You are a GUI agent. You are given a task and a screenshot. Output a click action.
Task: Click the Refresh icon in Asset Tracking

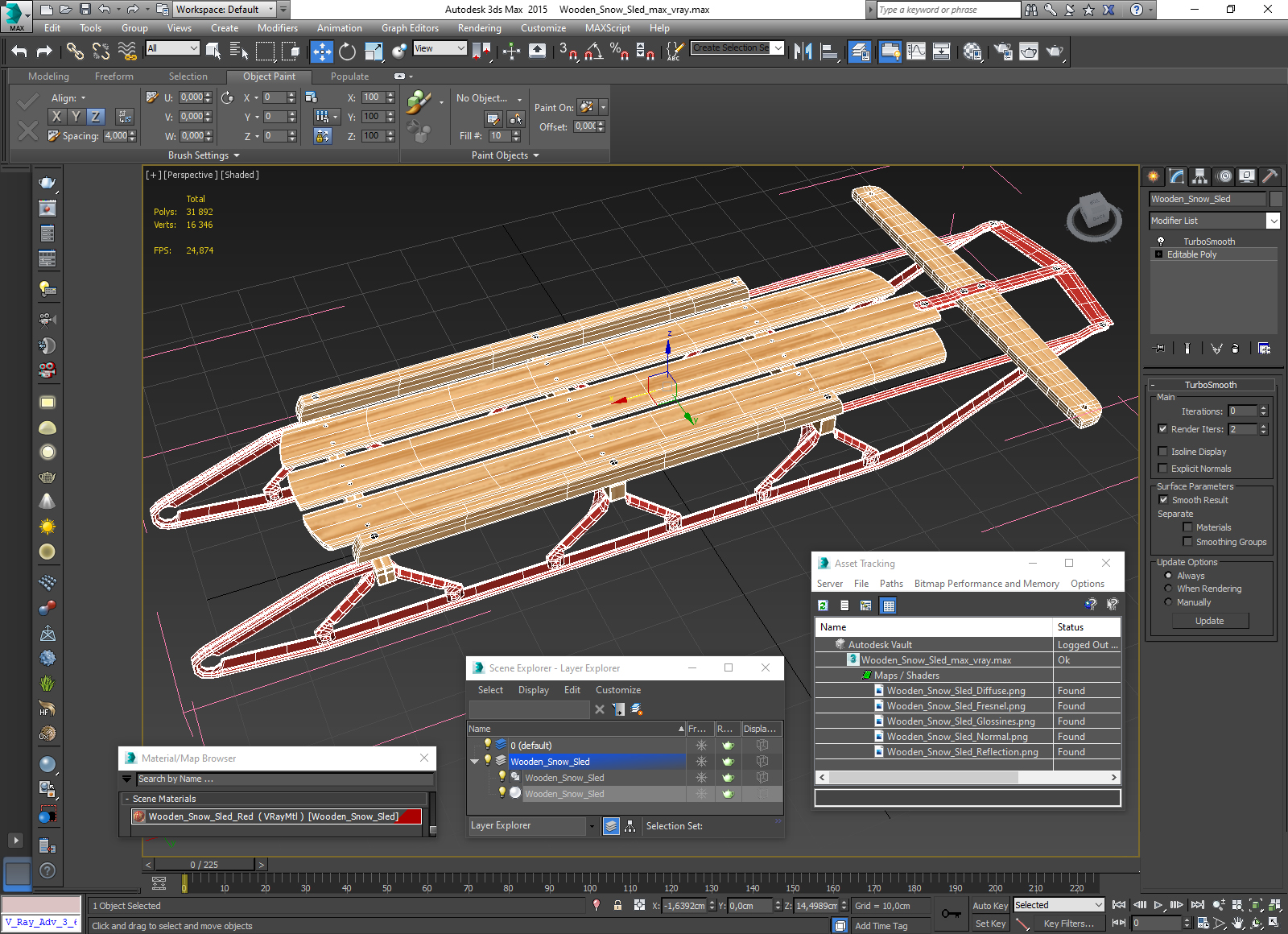(823, 605)
